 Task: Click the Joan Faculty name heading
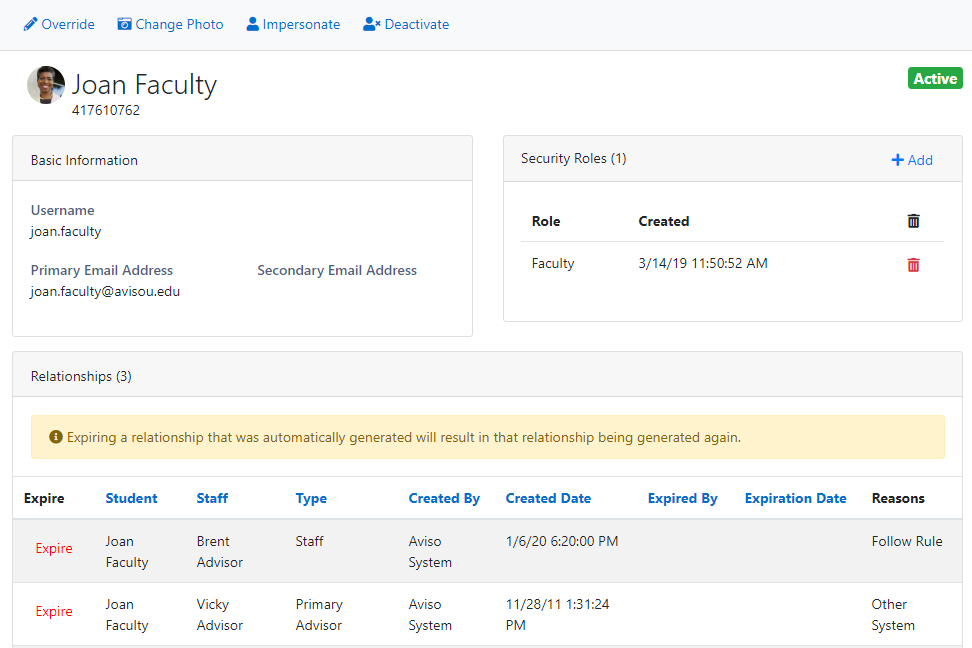[x=144, y=84]
